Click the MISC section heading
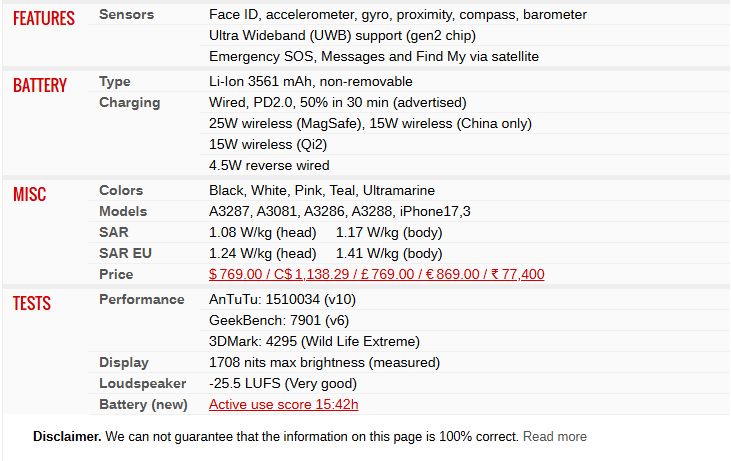731x461 pixels. coord(29,194)
